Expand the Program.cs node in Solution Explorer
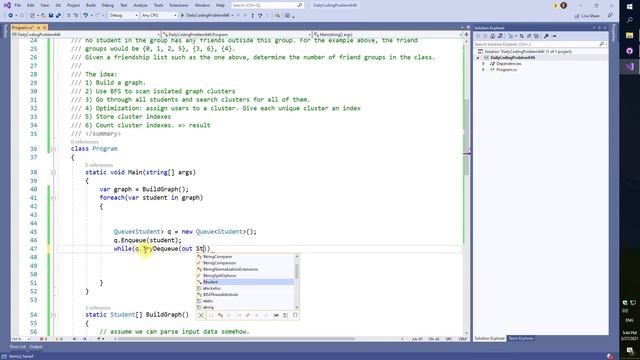The height and width of the screenshot is (360, 640). pos(484,70)
